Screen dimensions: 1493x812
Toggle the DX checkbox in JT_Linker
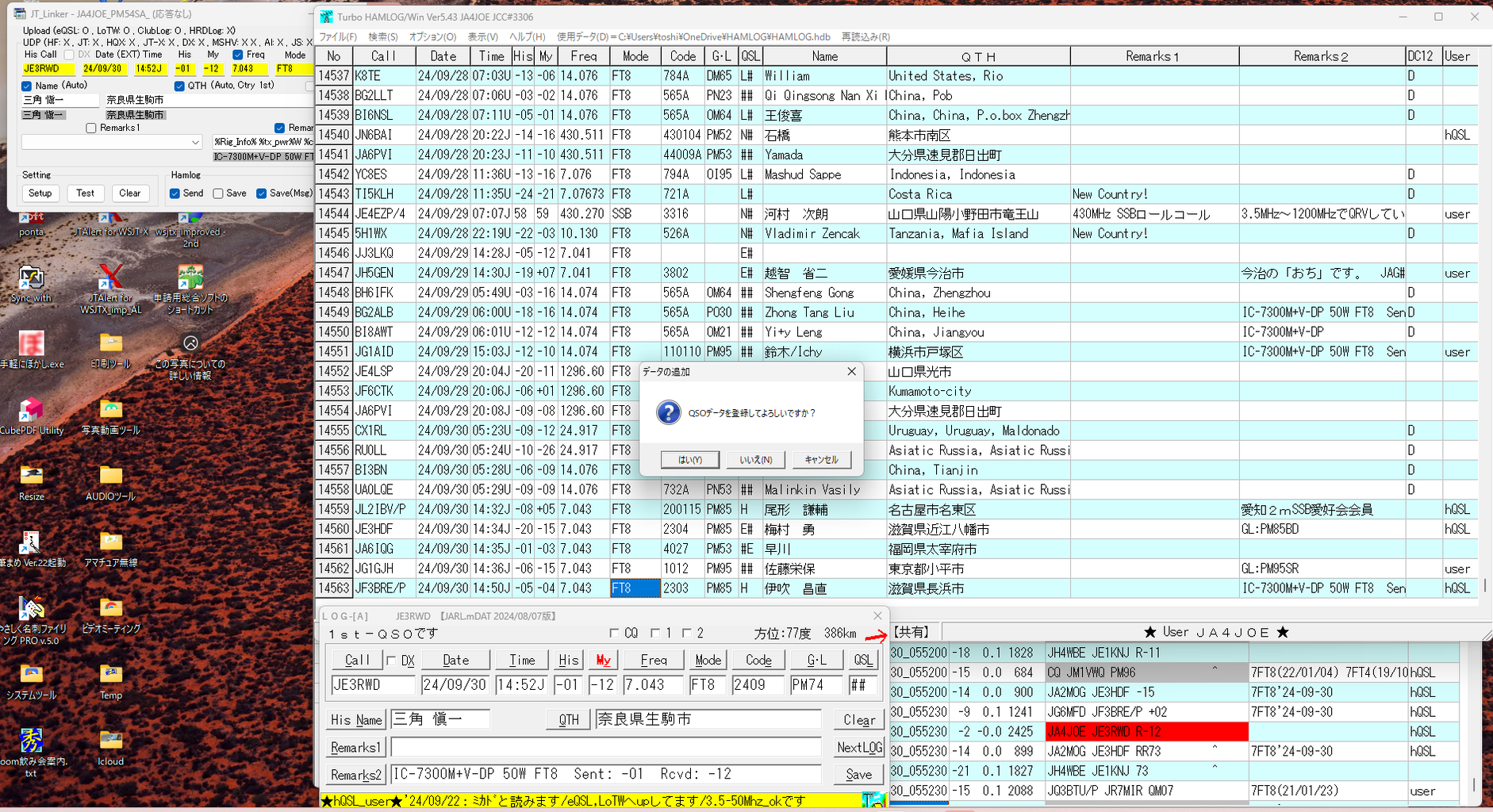click(x=69, y=55)
